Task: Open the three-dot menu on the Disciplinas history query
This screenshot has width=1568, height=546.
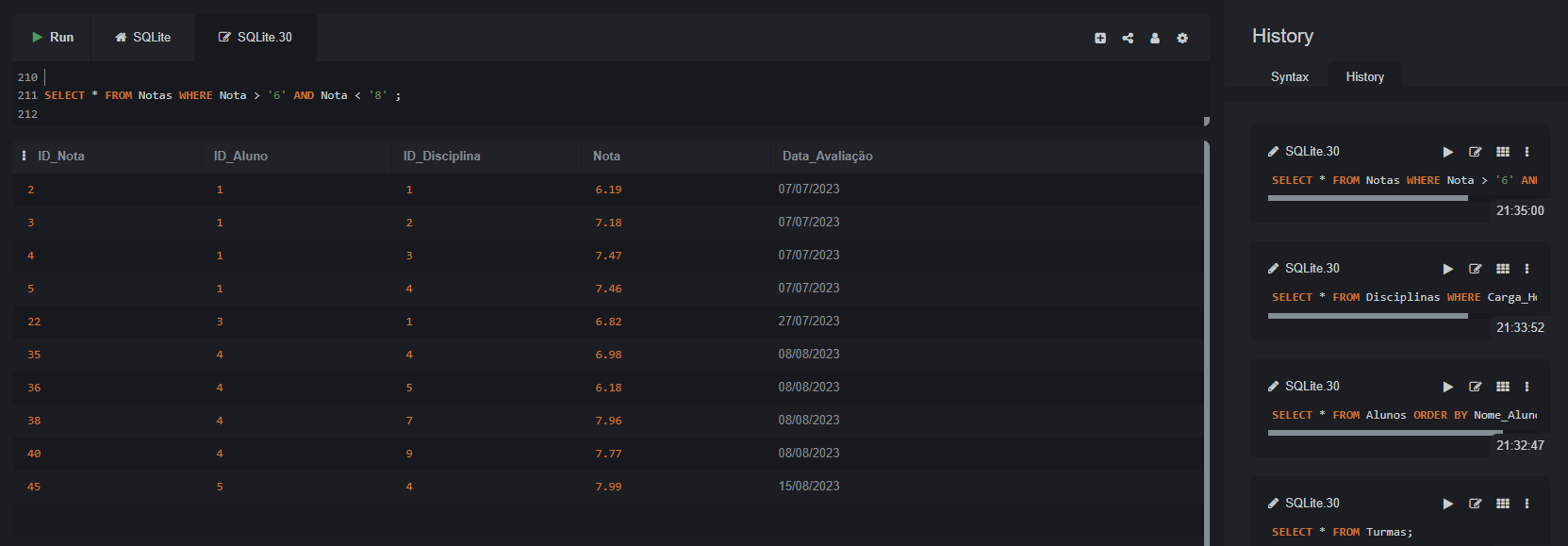Action: [x=1527, y=269]
